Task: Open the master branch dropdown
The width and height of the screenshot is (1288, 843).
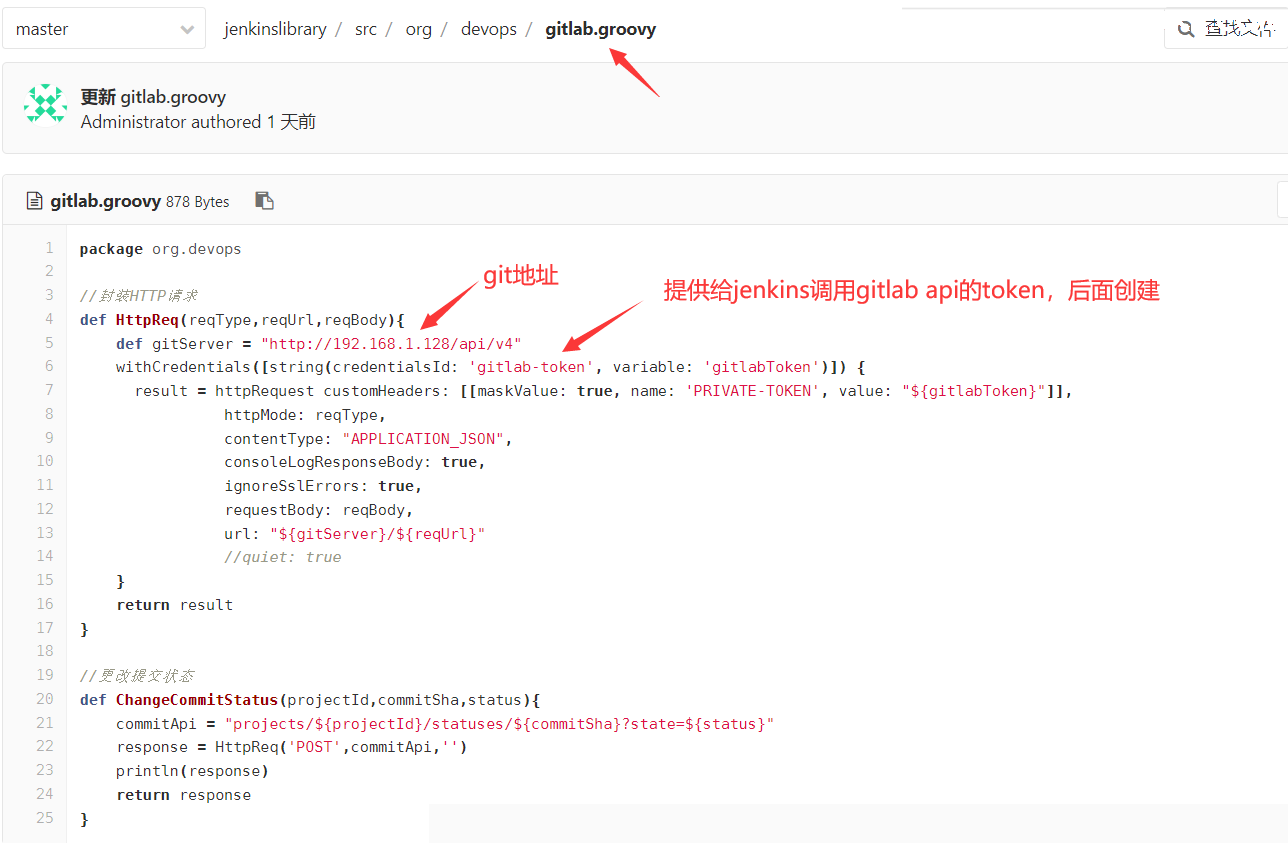Action: [x=104, y=29]
